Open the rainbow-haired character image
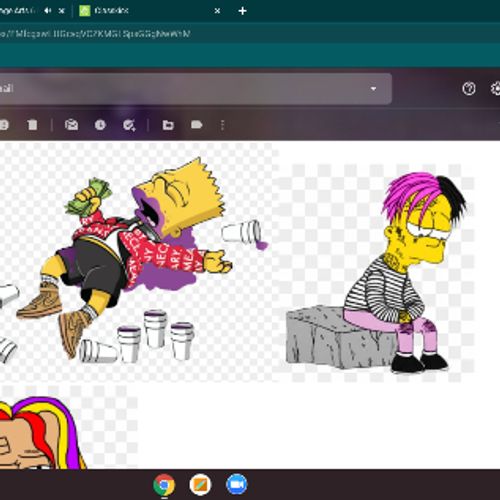 click(x=68, y=428)
